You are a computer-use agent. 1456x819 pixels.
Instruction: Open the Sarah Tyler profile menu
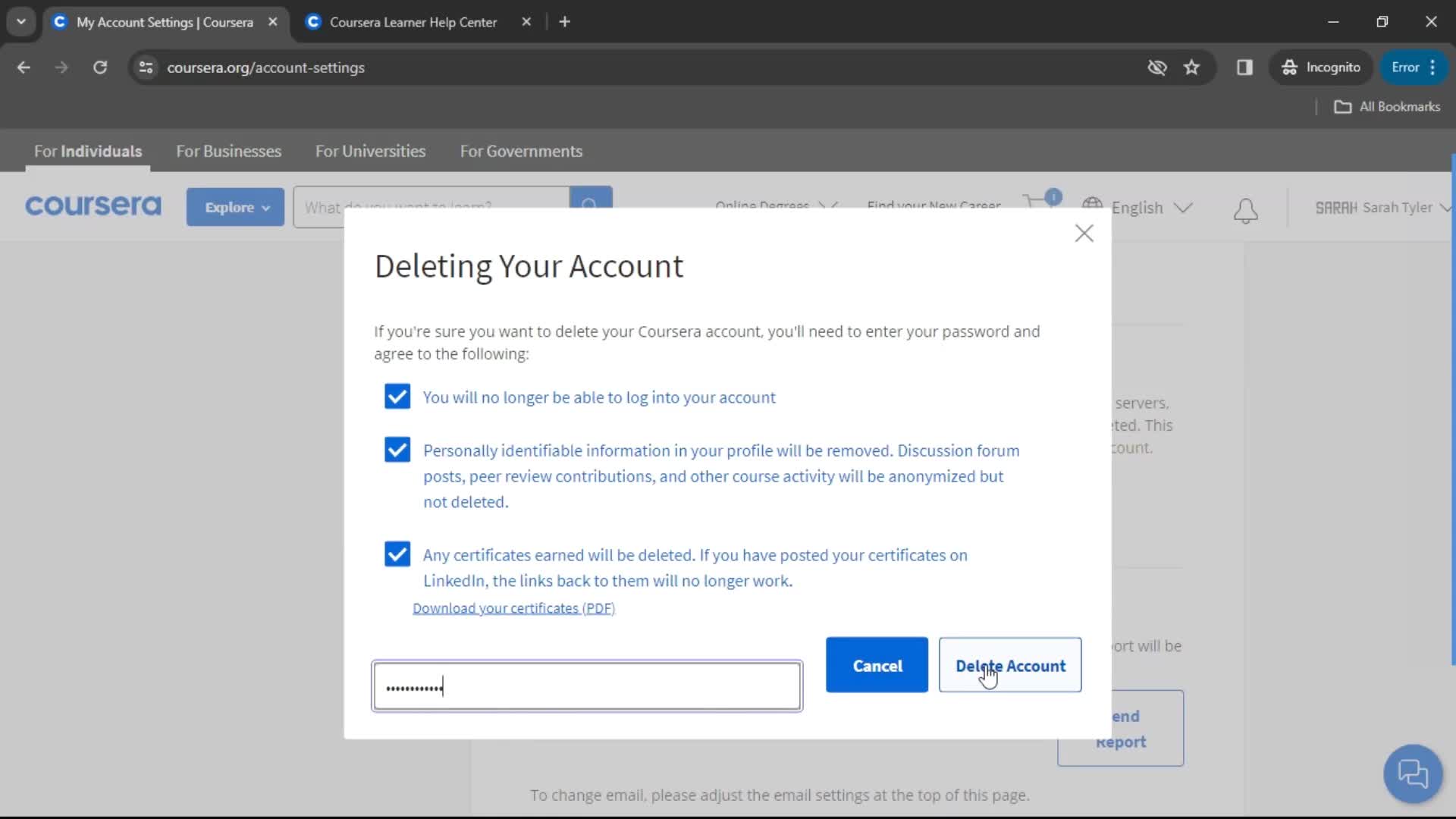coord(1383,208)
